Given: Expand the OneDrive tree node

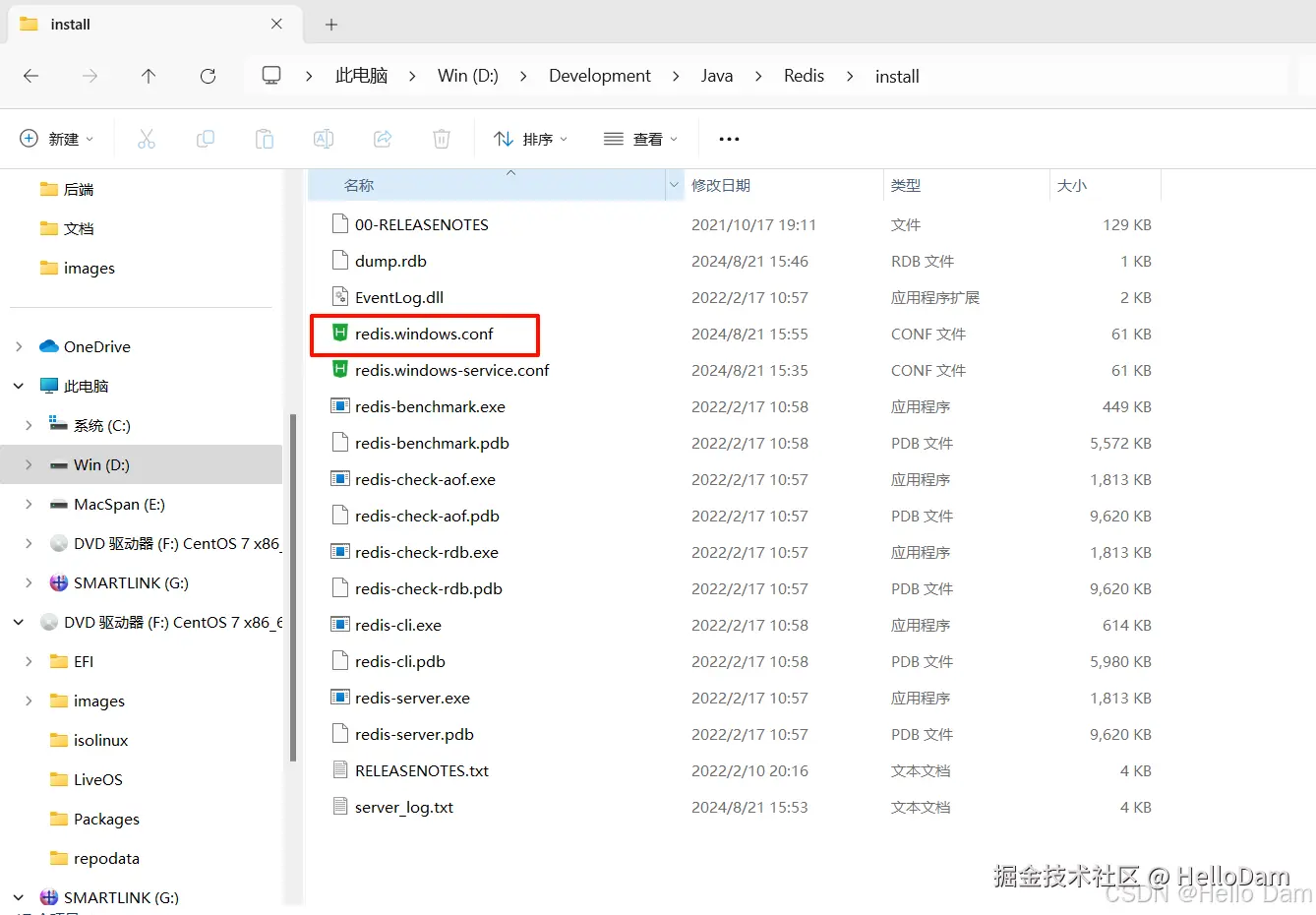Looking at the screenshot, I should [x=19, y=346].
